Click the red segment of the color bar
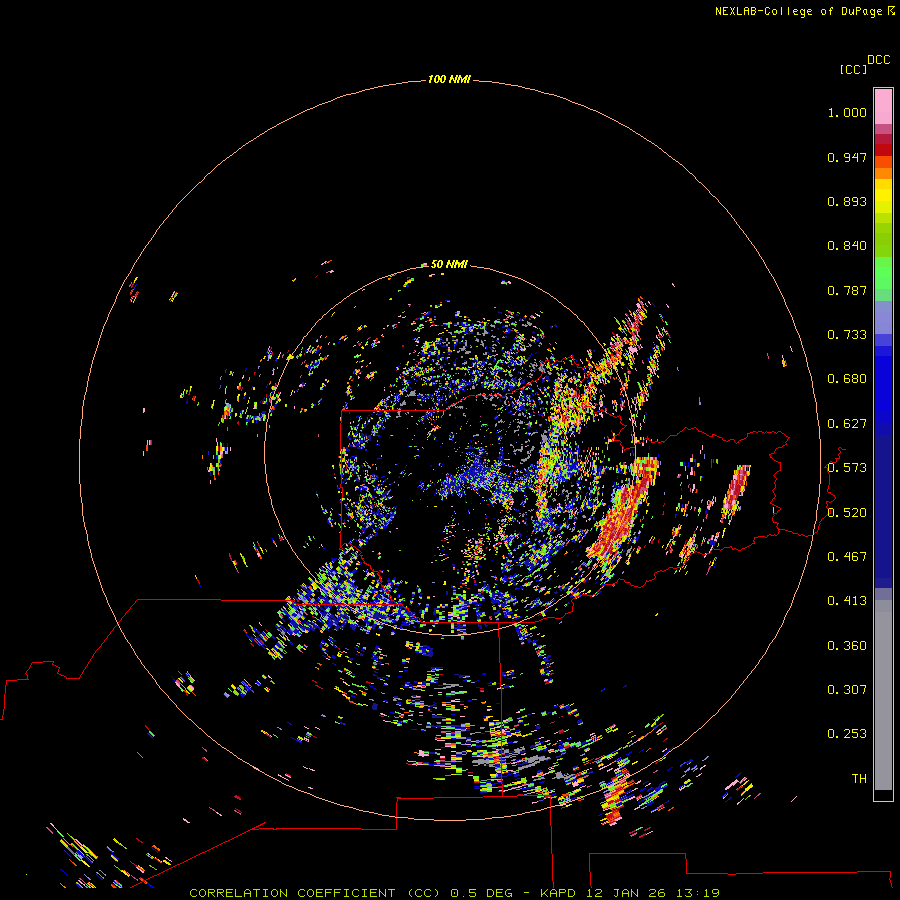The image size is (900, 900). [x=883, y=150]
